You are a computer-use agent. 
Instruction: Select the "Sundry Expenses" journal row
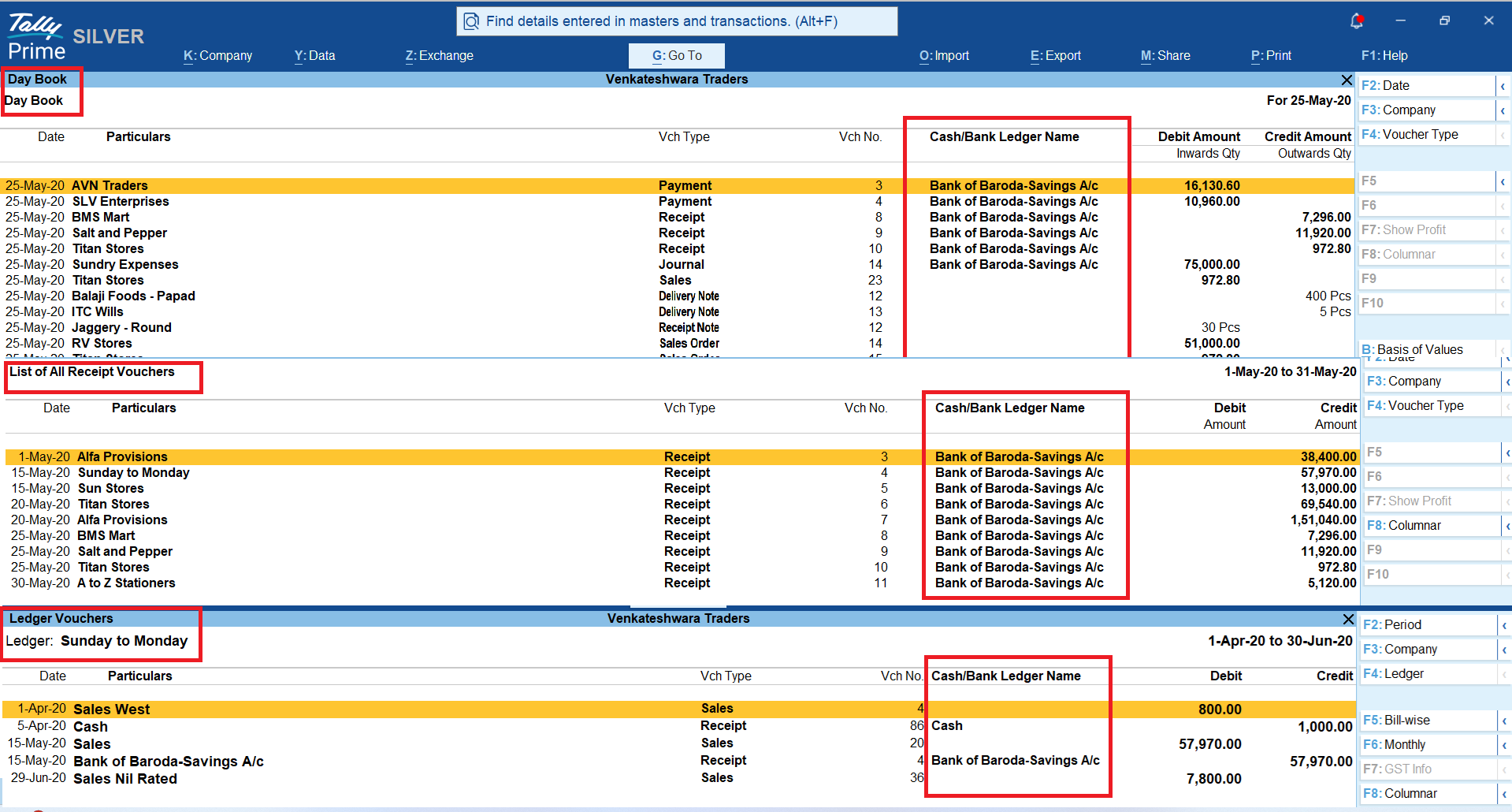click(x=678, y=265)
